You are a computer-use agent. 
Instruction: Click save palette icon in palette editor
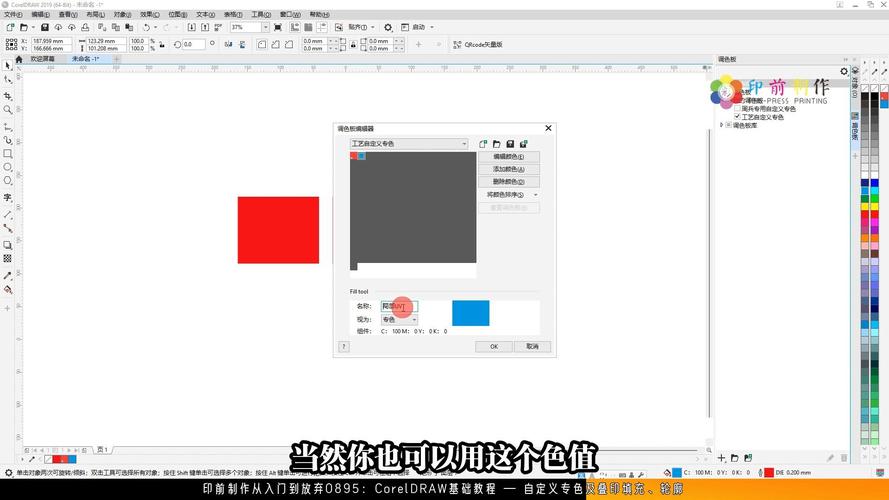pos(510,144)
